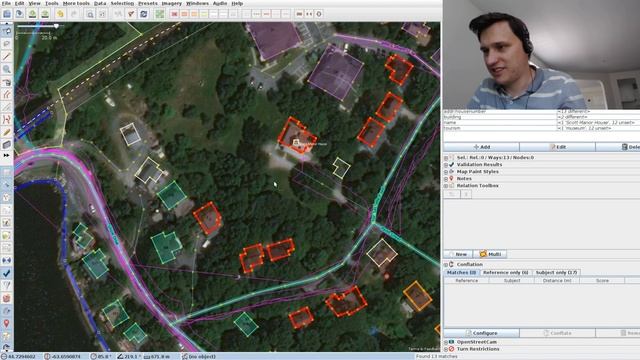Click the Open file toolbar icon

pyautogui.click(x=7, y=14)
